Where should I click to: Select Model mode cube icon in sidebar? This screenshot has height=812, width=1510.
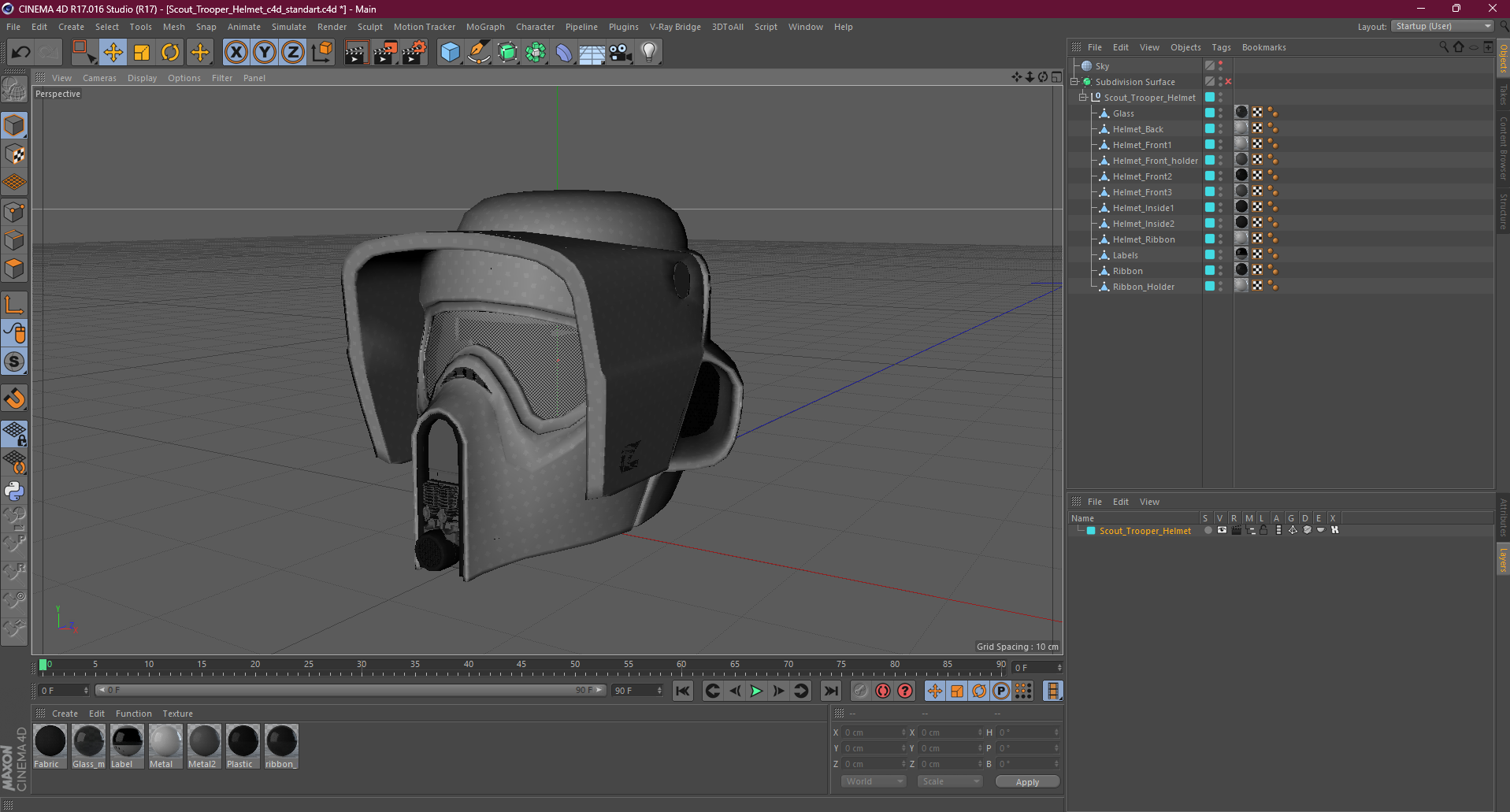click(x=15, y=125)
